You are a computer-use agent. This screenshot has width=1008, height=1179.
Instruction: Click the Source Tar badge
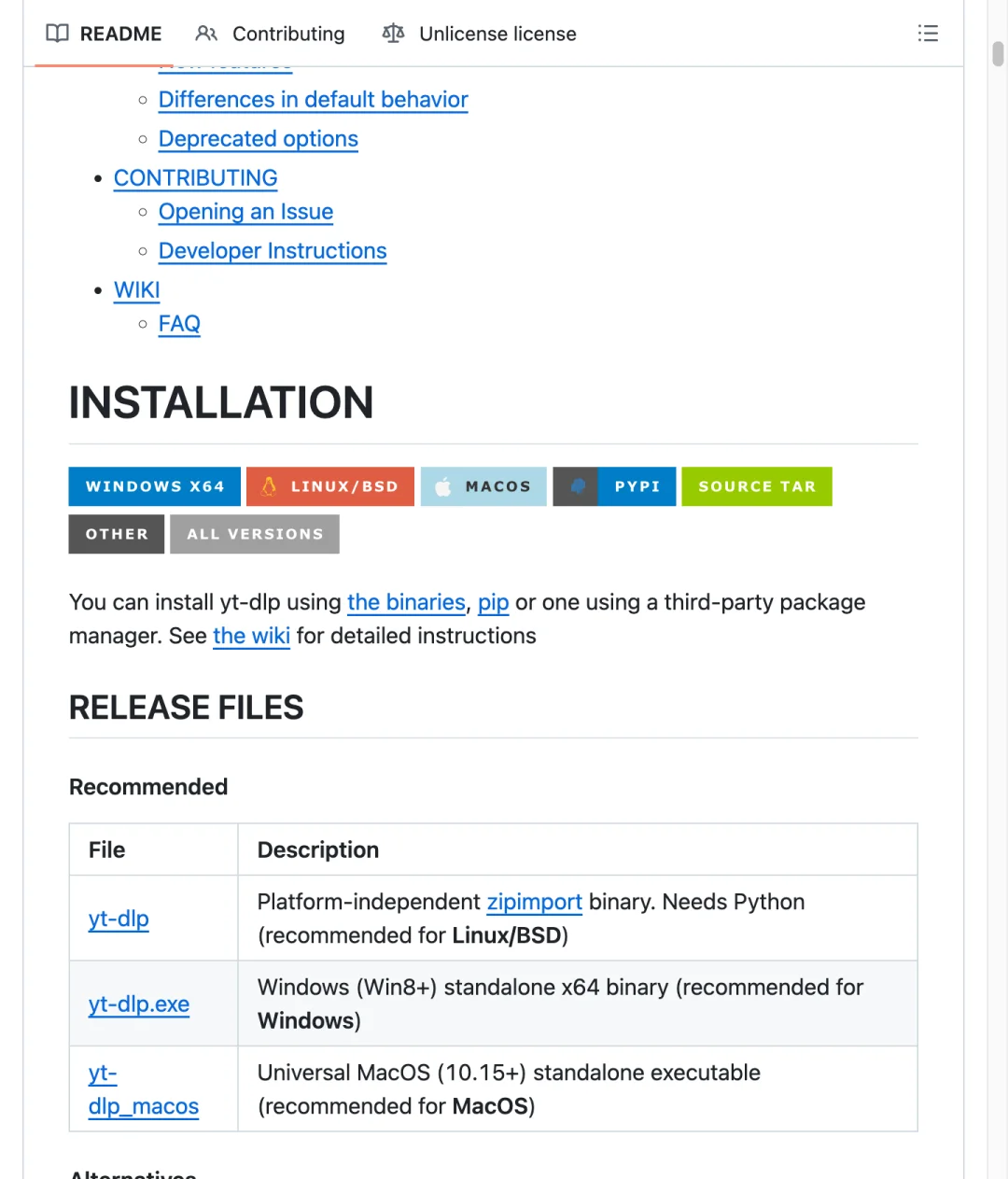[x=757, y=486]
